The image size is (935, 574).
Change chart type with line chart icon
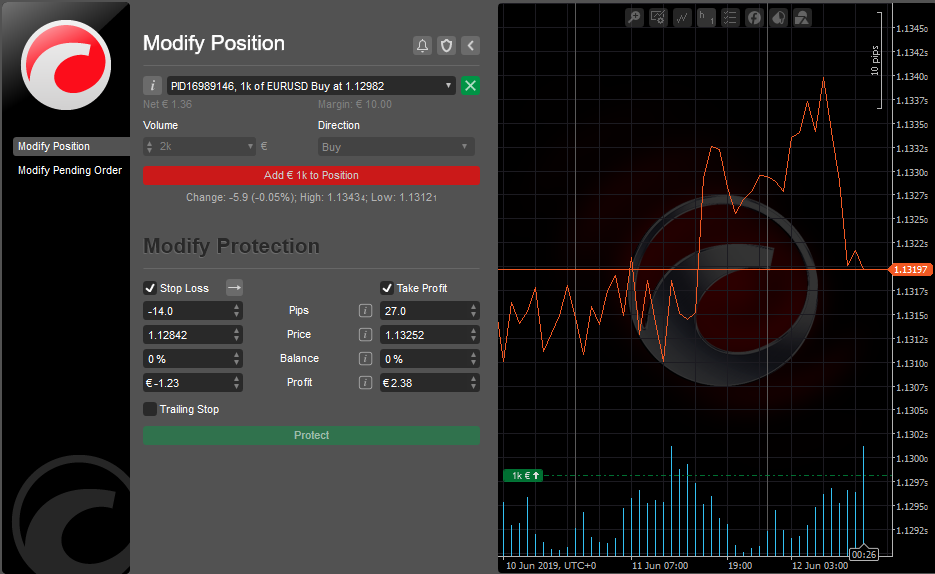pyautogui.click(x=682, y=17)
